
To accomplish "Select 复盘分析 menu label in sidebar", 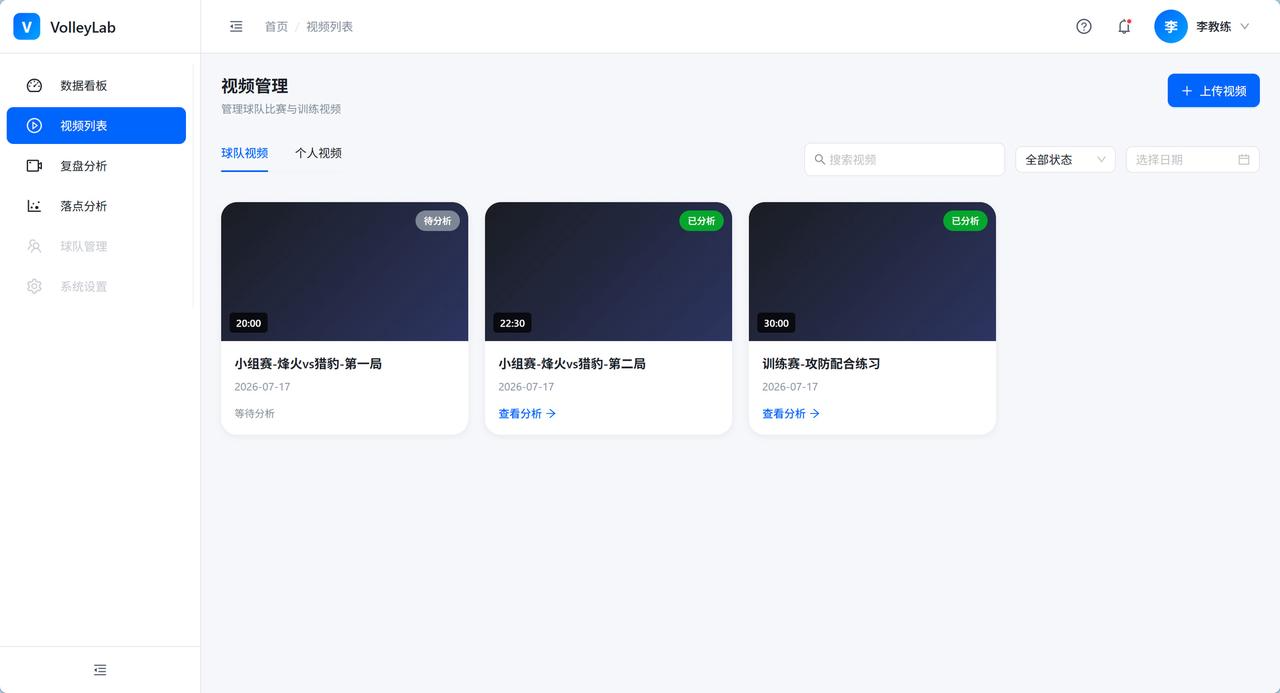I will pyautogui.click(x=83, y=166).
